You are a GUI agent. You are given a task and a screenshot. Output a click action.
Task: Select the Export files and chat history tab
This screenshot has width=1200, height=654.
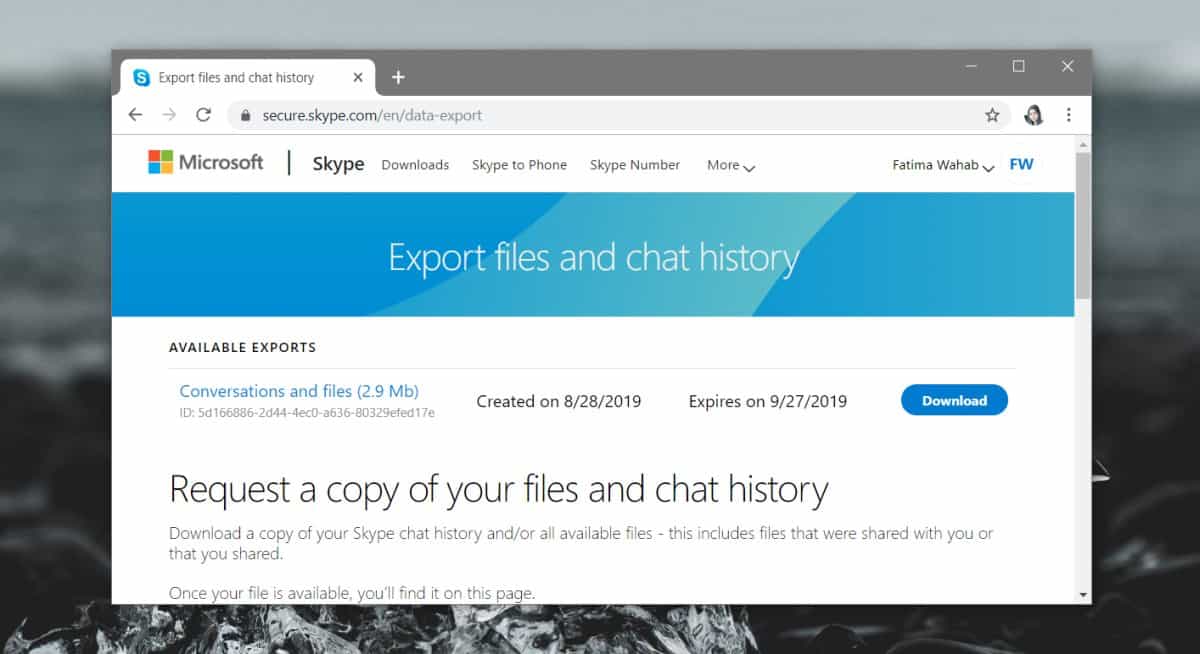[x=250, y=78]
